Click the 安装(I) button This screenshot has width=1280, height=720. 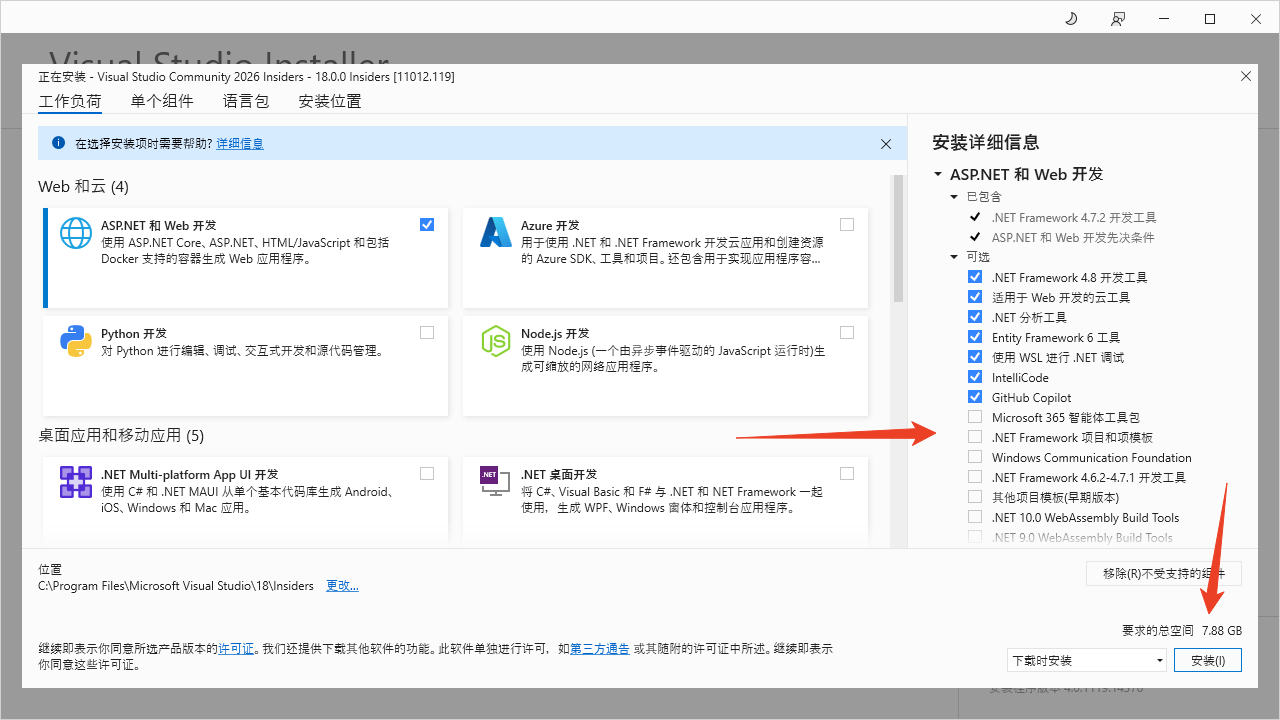coord(1208,660)
